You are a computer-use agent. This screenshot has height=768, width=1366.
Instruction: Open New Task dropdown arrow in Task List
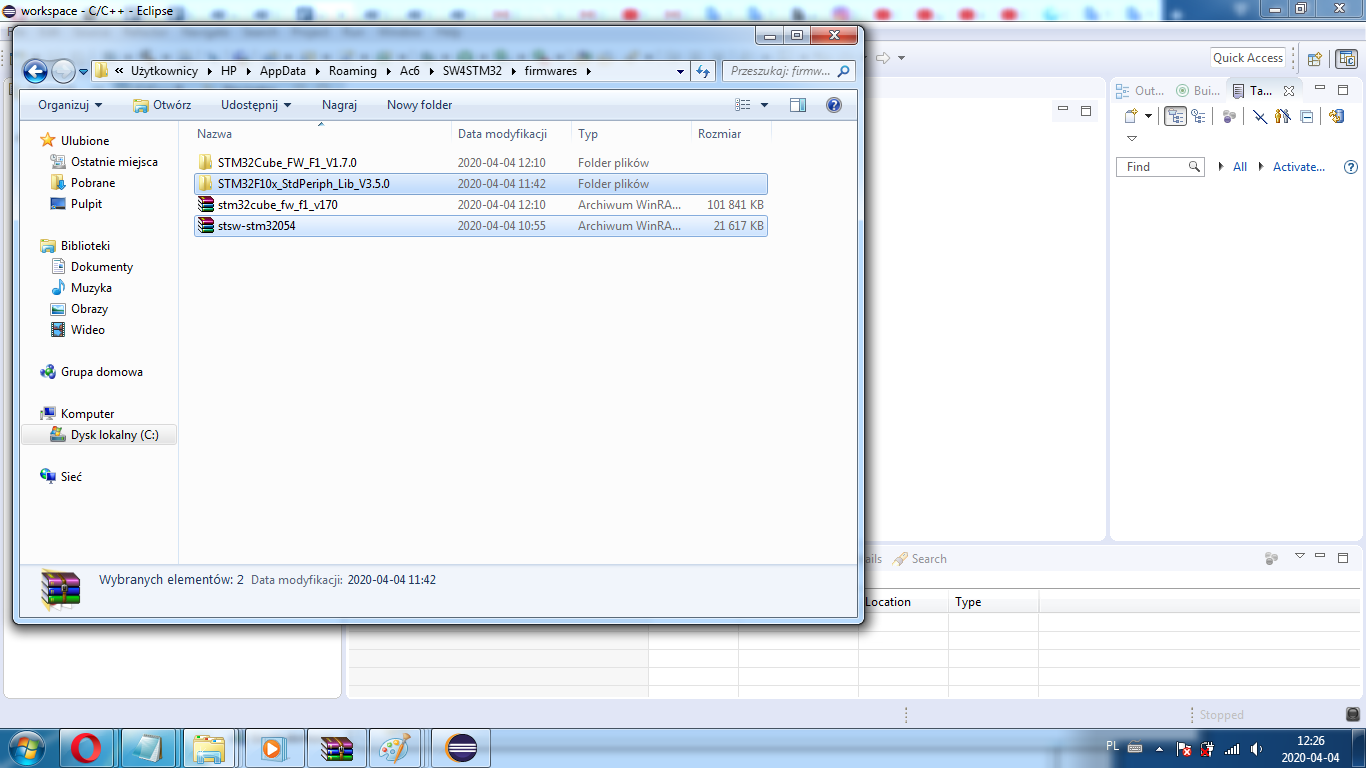pyautogui.click(x=1148, y=116)
